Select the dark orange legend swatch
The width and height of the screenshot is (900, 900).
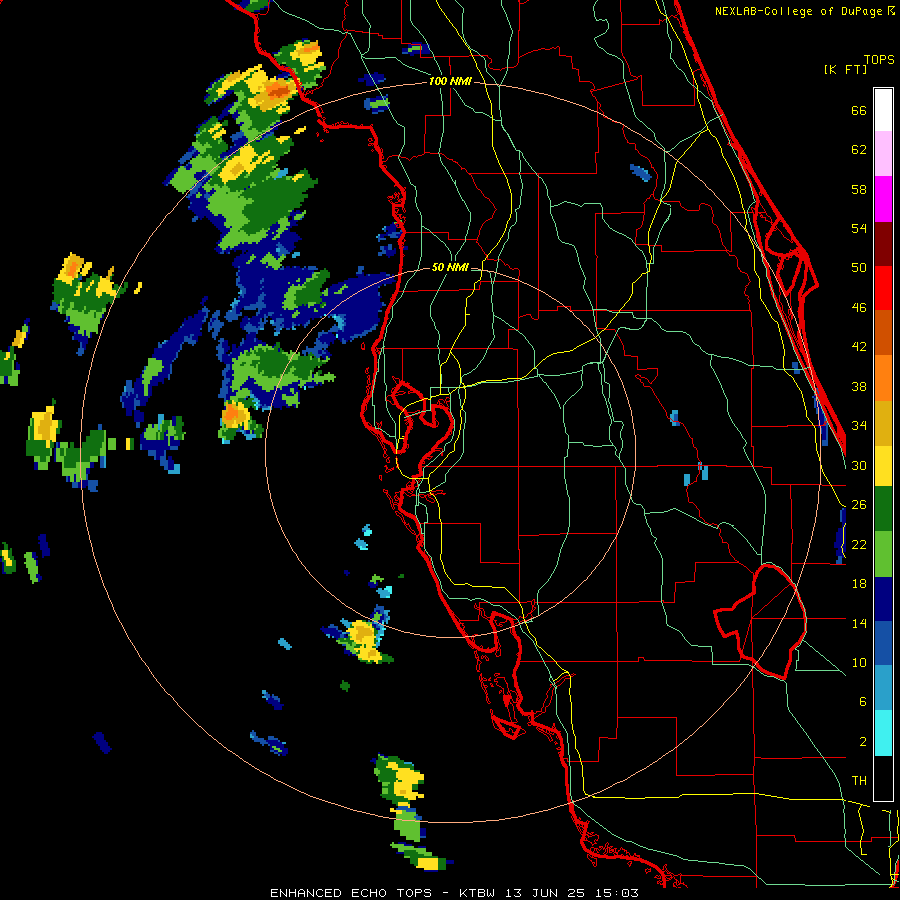[x=883, y=333]
